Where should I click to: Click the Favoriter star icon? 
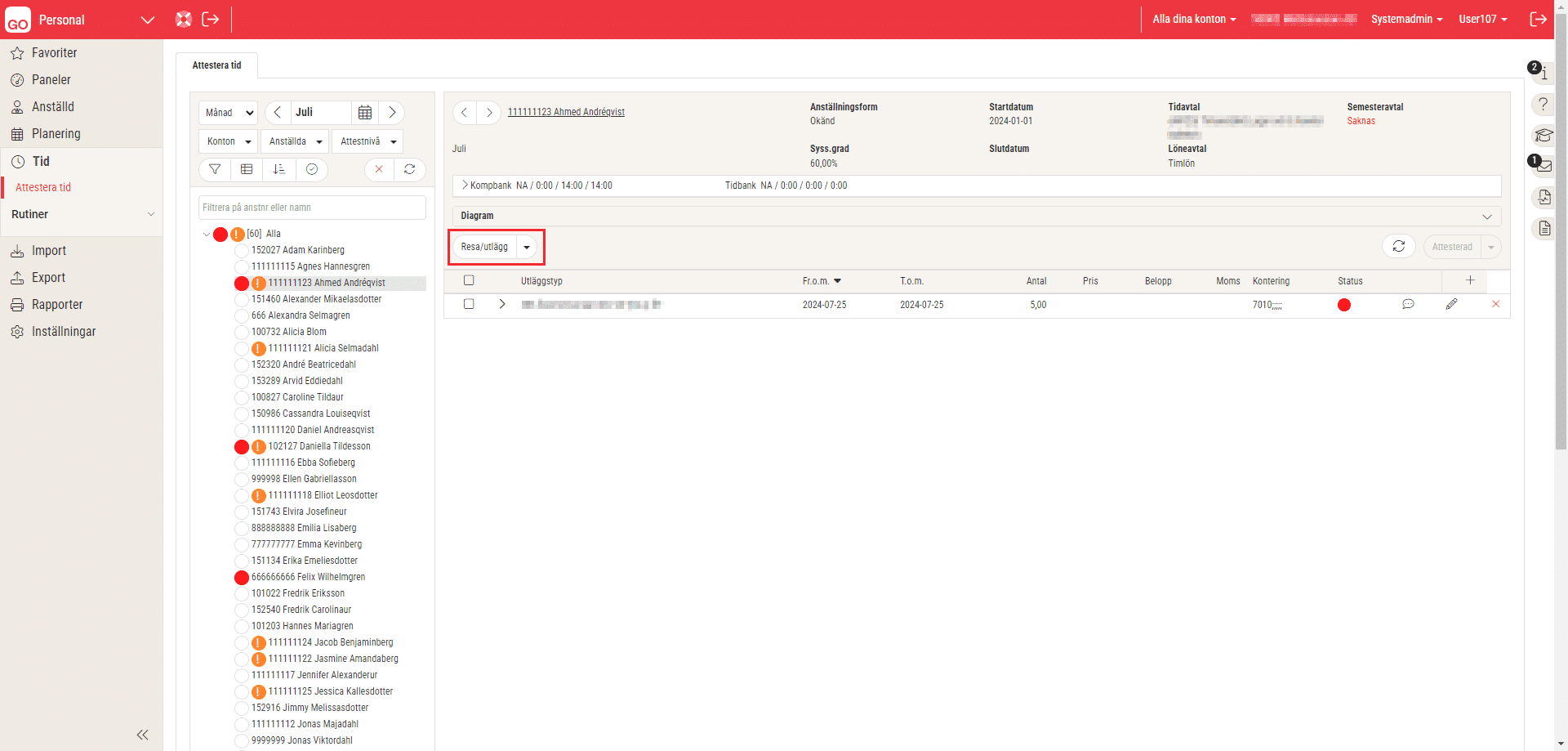[17, 53]
